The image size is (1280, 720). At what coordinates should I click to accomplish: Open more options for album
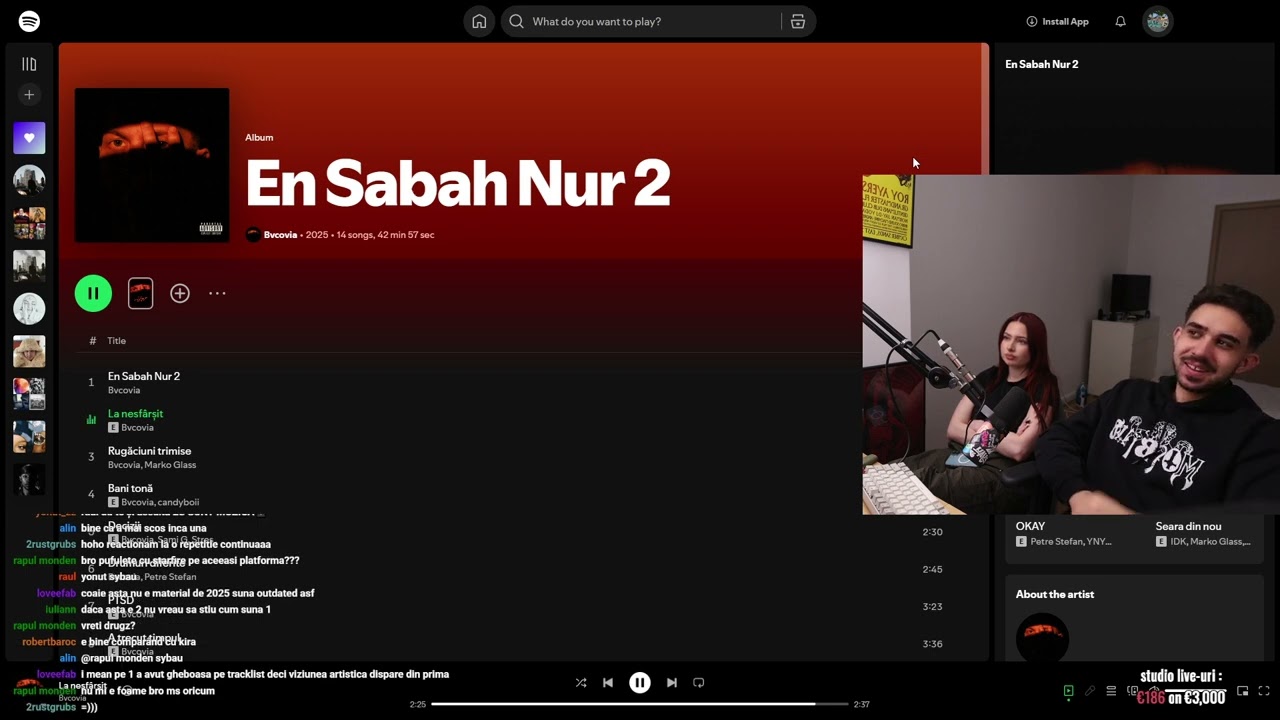pyautogui.click(x=217, y=293)
